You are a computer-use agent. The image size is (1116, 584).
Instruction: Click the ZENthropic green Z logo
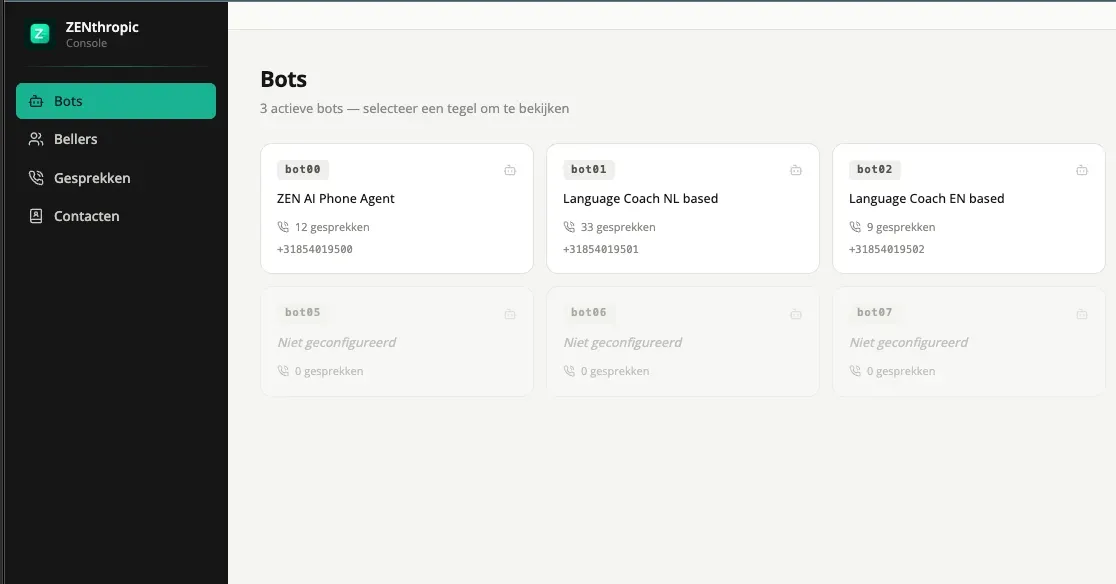(40, 33)
